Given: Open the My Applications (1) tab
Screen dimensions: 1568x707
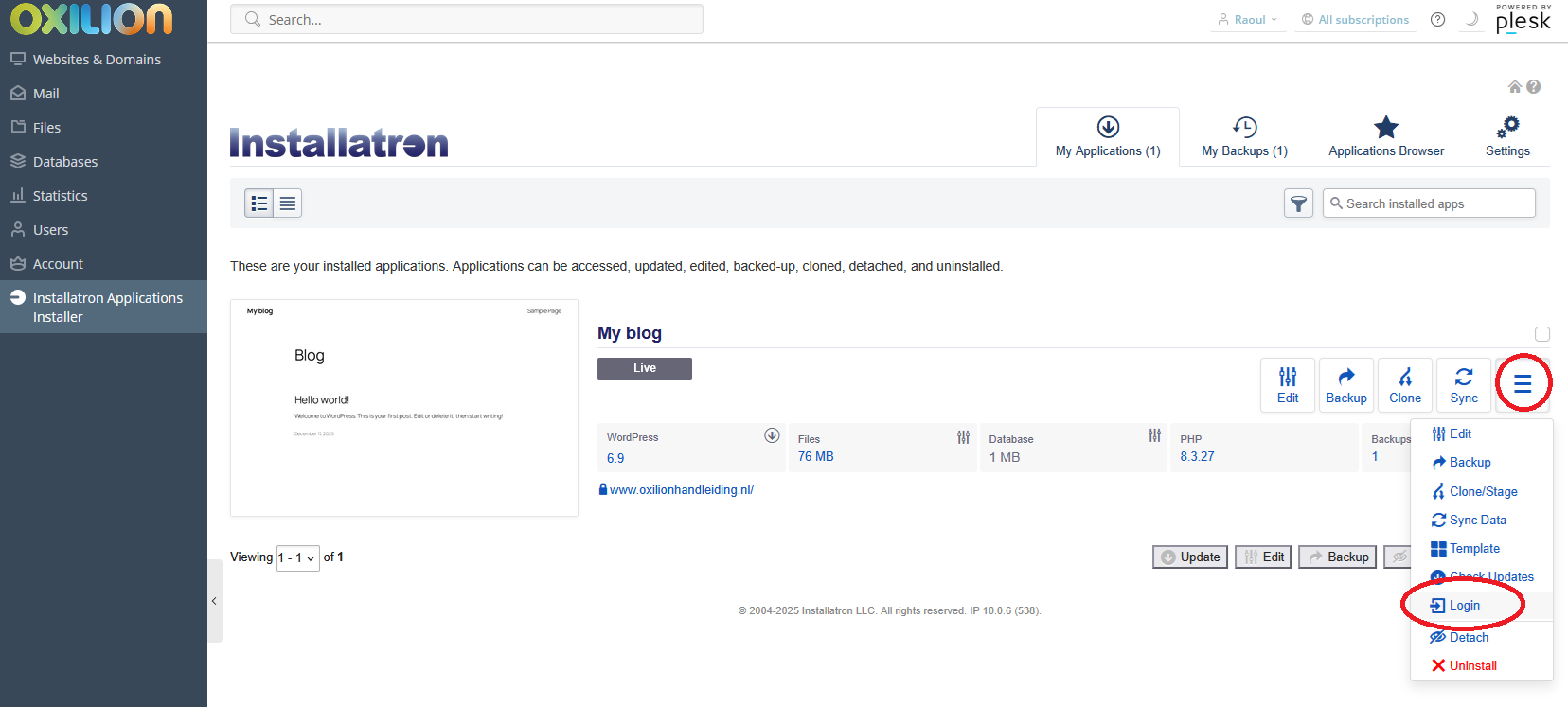Looking at the screenshot, I should click(1108, 137).
